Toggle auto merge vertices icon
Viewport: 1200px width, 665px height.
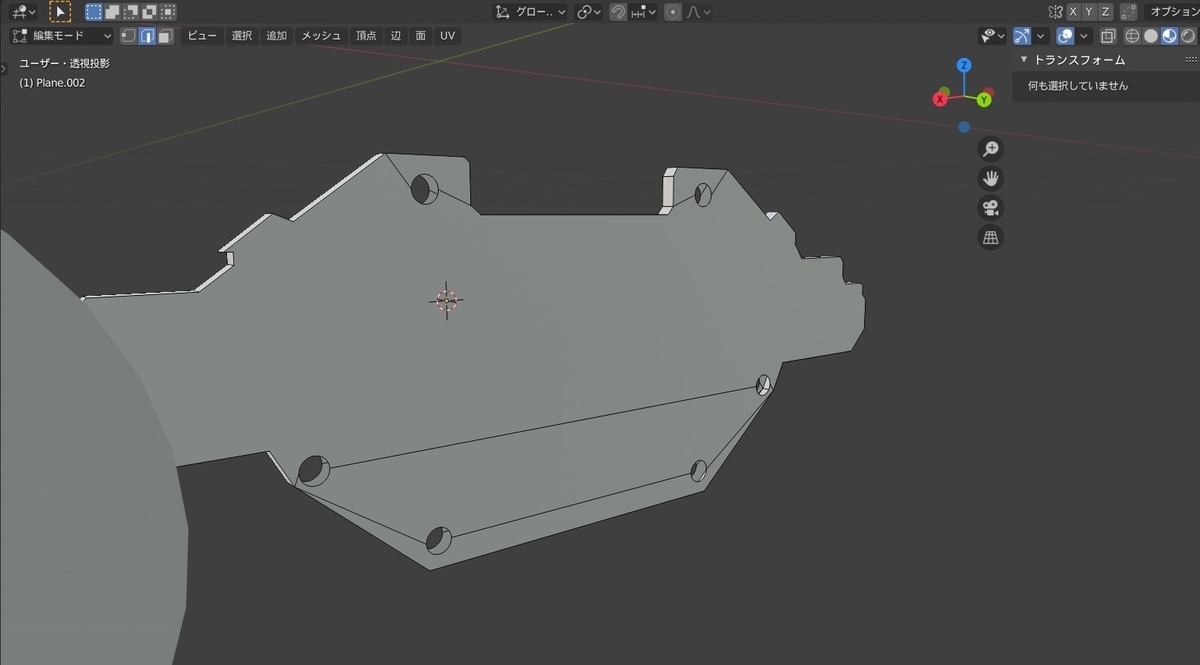(x=1129, y=12)
